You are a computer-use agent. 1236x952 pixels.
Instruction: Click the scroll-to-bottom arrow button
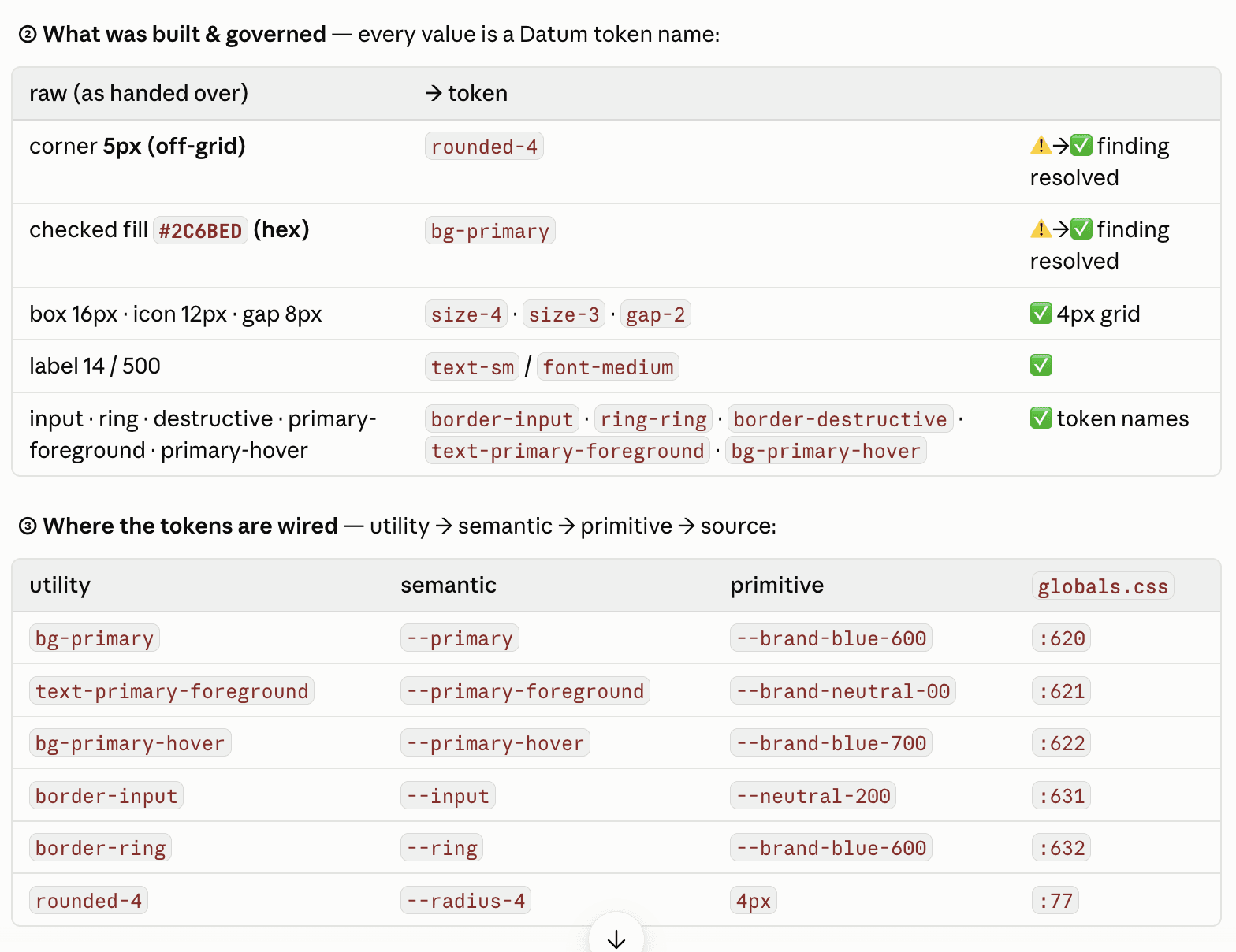pyautogui.click(x=616, y=938)
